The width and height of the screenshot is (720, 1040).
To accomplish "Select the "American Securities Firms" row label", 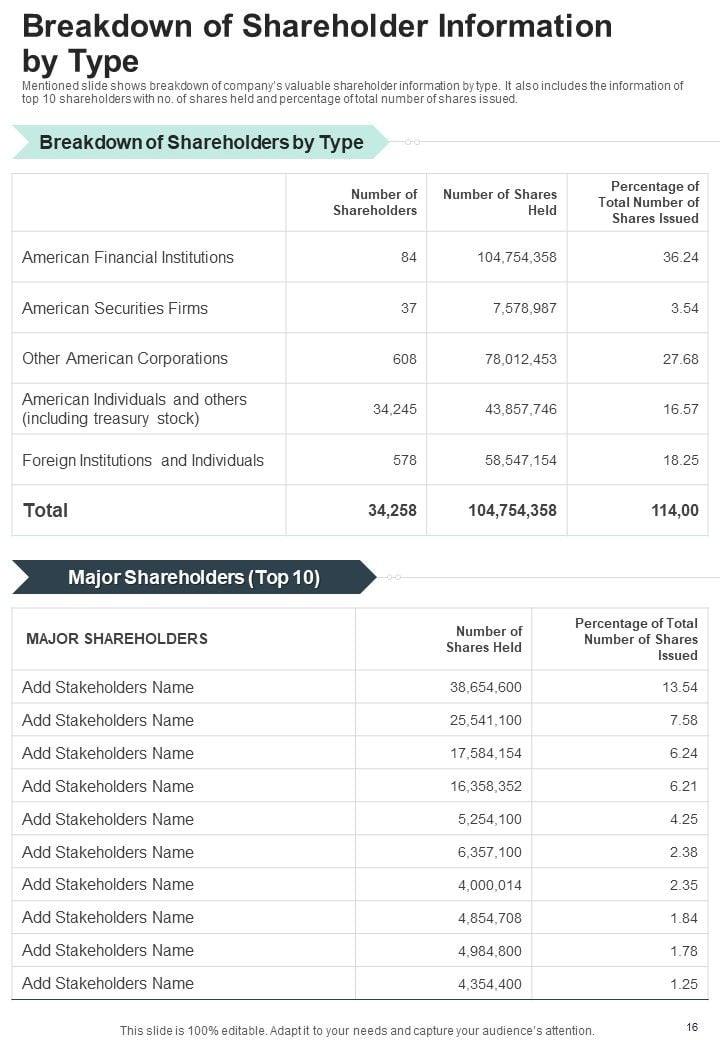I will point(115,308).
